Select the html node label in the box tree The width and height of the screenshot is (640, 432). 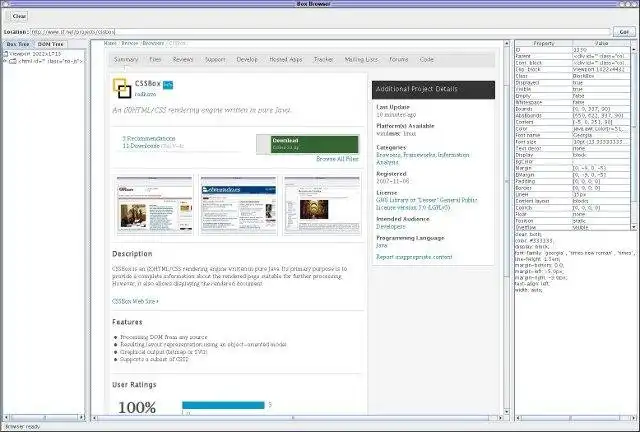pyautogui.click(x=51, y=61)
